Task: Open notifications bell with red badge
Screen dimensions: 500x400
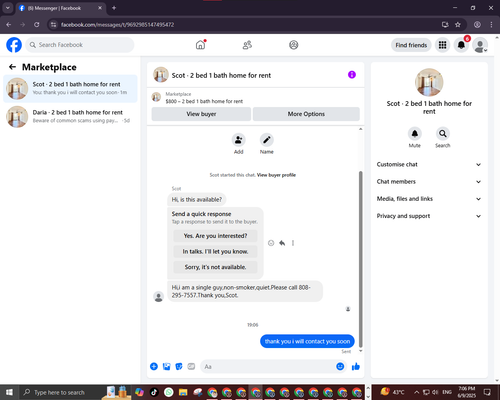Action: pos(461,45)
